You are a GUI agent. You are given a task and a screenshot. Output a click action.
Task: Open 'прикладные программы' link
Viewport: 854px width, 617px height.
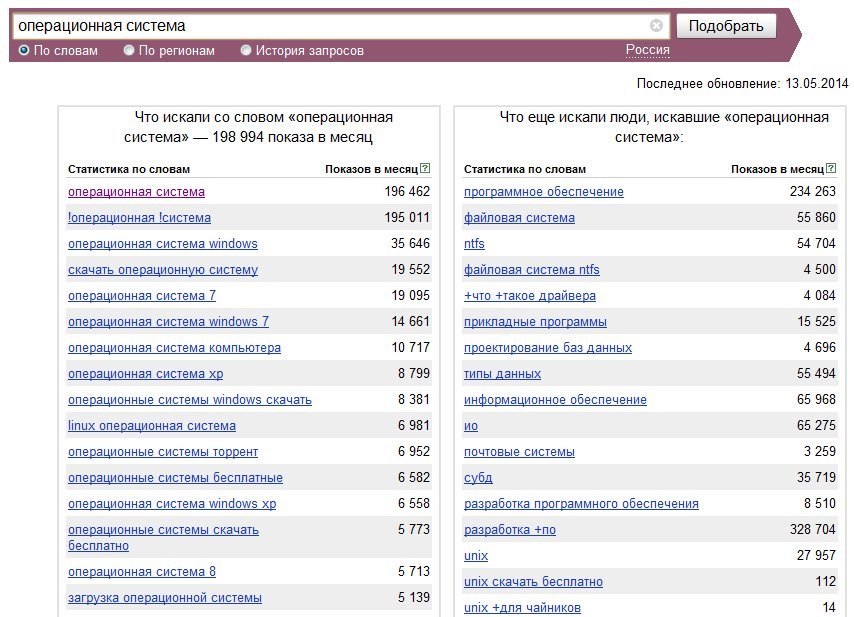(535, 322)
